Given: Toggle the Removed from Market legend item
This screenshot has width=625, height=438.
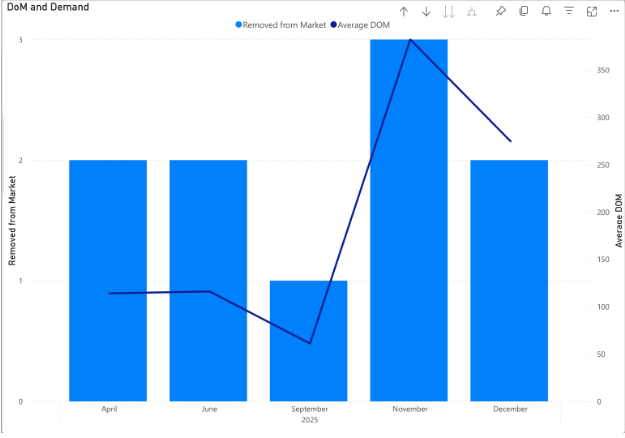Looking at the screenshot, I should click(x=285, y=25).
